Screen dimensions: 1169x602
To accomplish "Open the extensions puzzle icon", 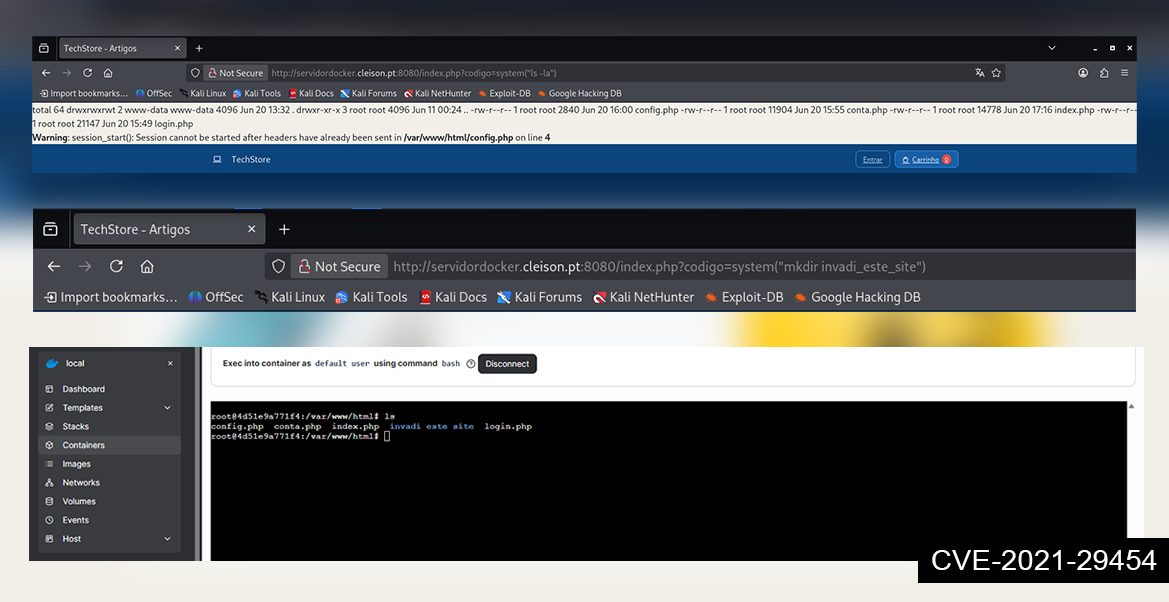I will tap(1104, 73).
